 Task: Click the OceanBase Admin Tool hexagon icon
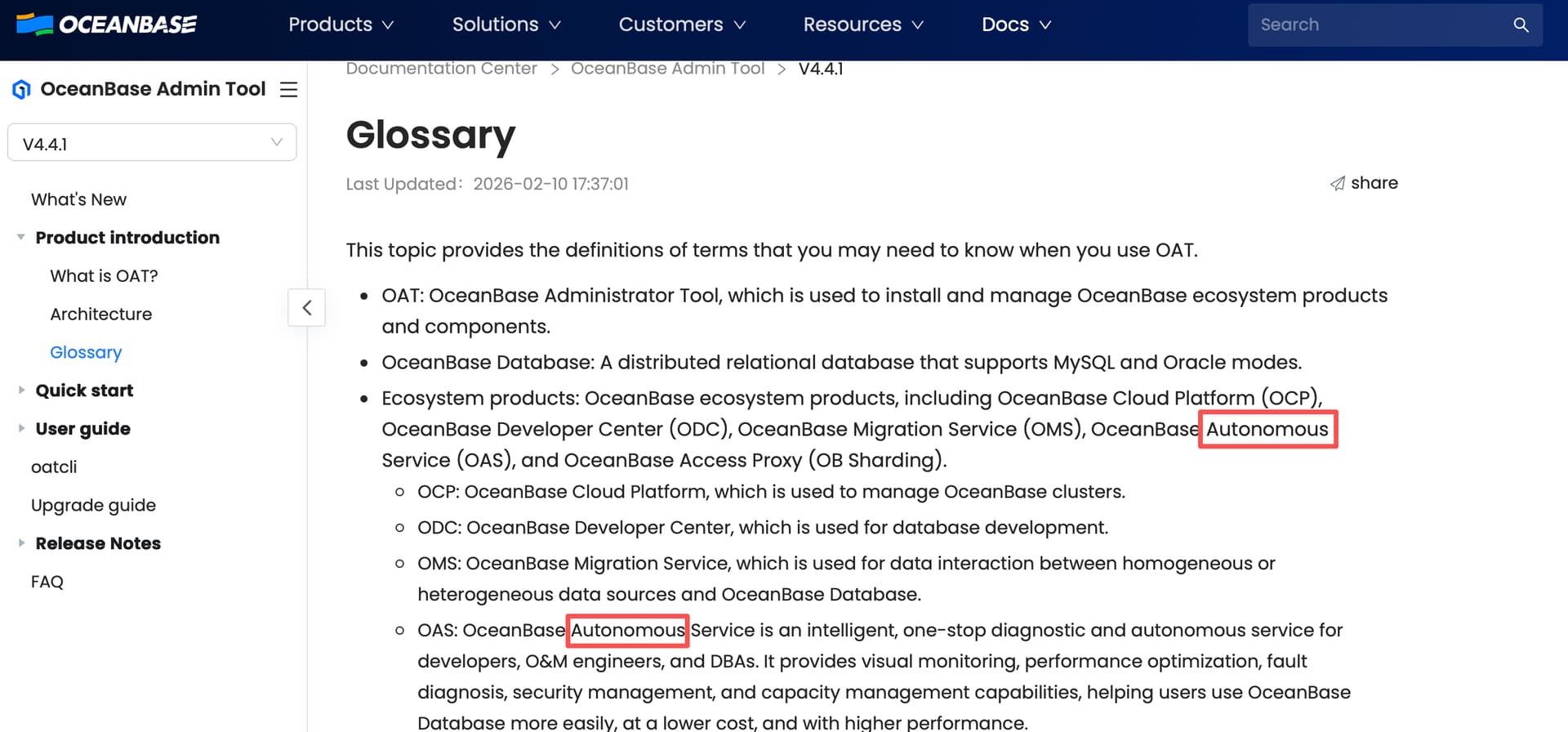pyautogui.click(x=21, y=89)
